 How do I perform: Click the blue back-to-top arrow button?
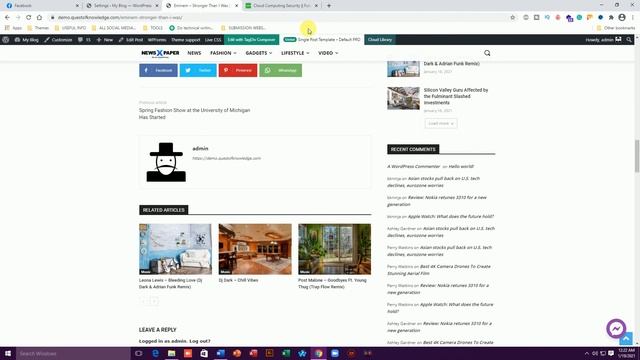point(626,339)
